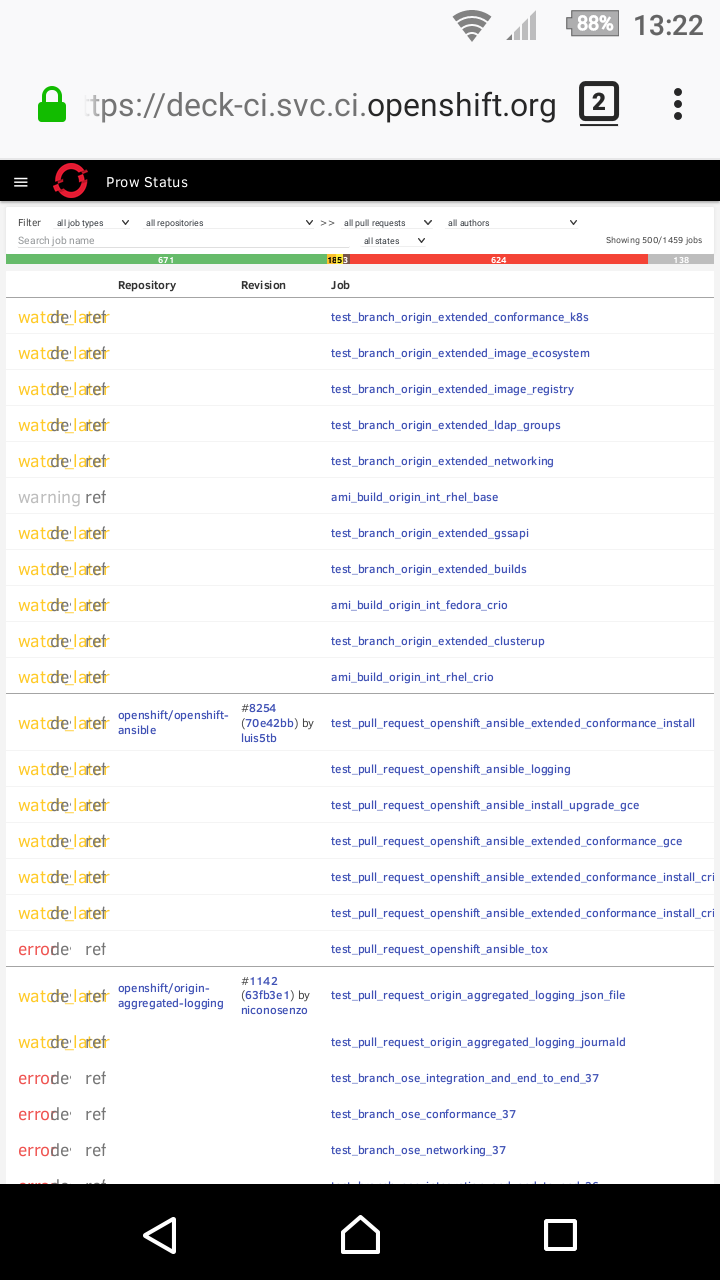This screenshot has width=720, height=1280.
Task: Tap the green secure lock icon
Action: click(x=51, y=104)
